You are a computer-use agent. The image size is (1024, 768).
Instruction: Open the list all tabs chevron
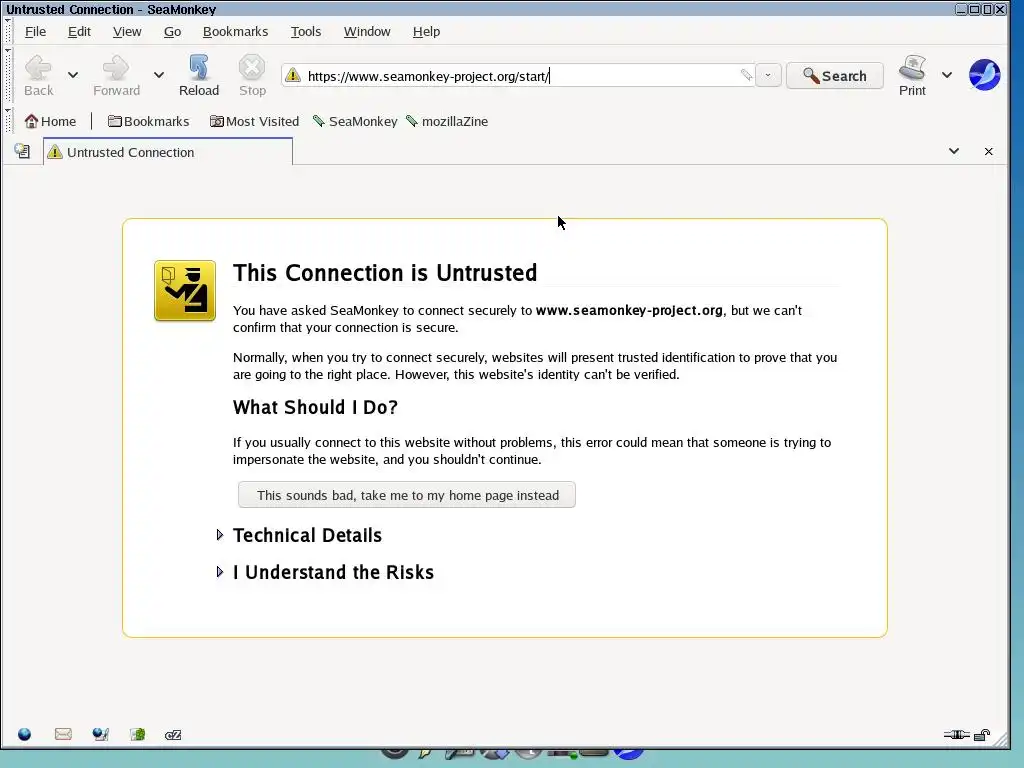[x=953, y=152]
